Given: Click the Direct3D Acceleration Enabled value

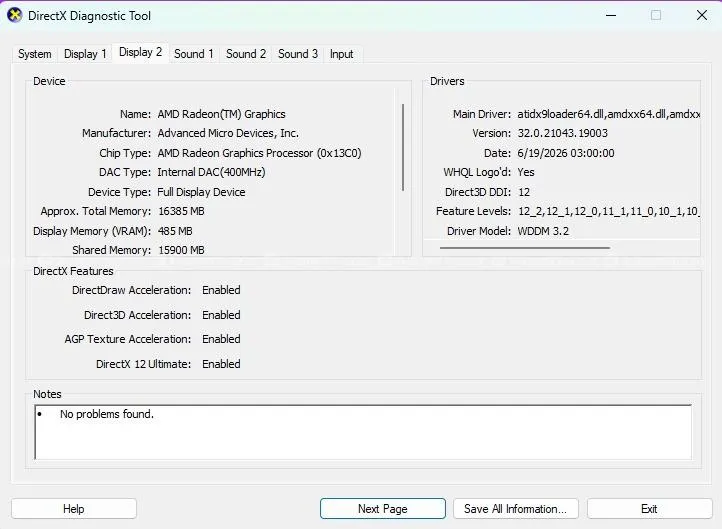Looking at the screenshot, I should coord(221,315).
